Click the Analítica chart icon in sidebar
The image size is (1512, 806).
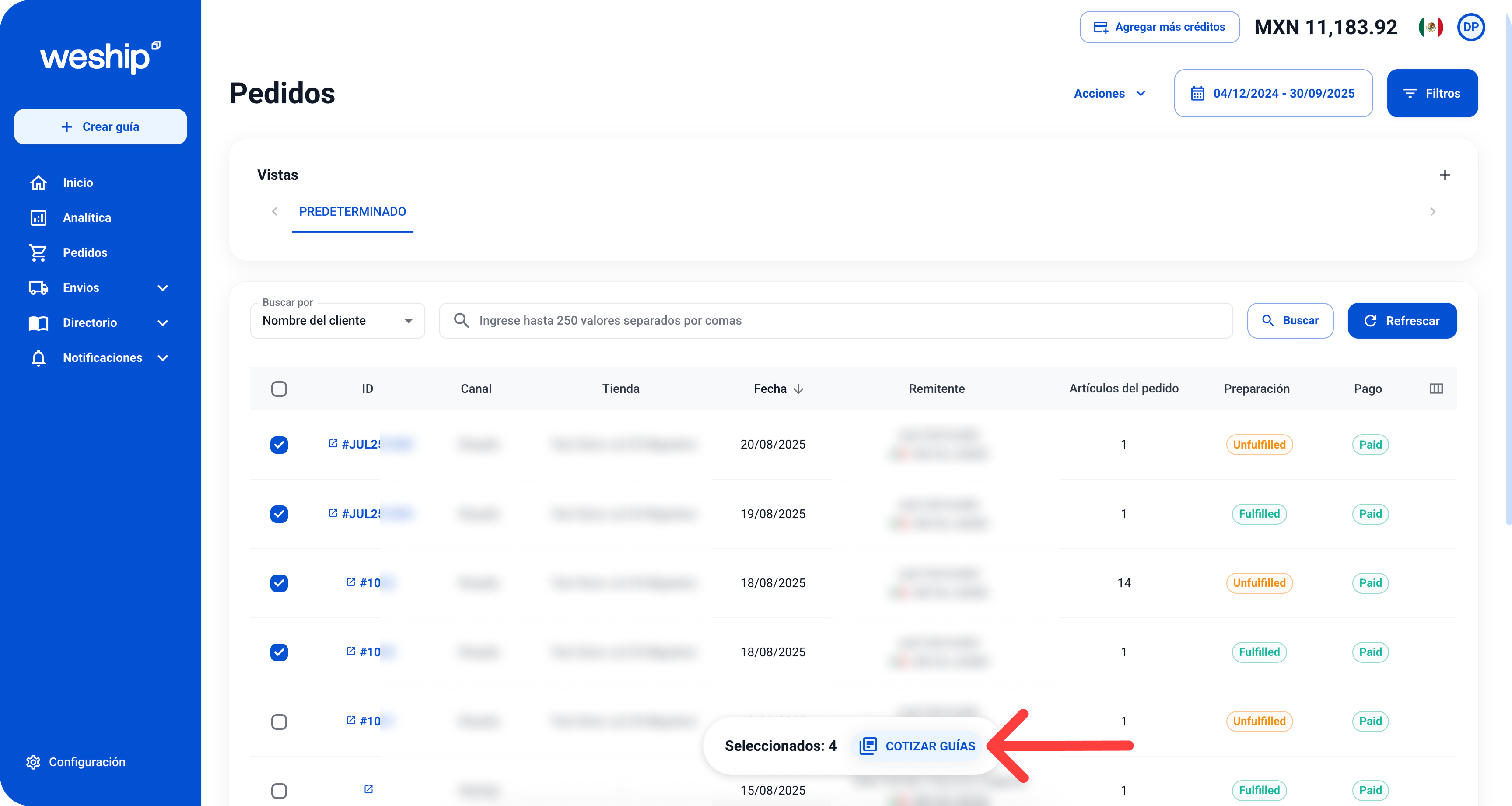(x=39, y=218)
